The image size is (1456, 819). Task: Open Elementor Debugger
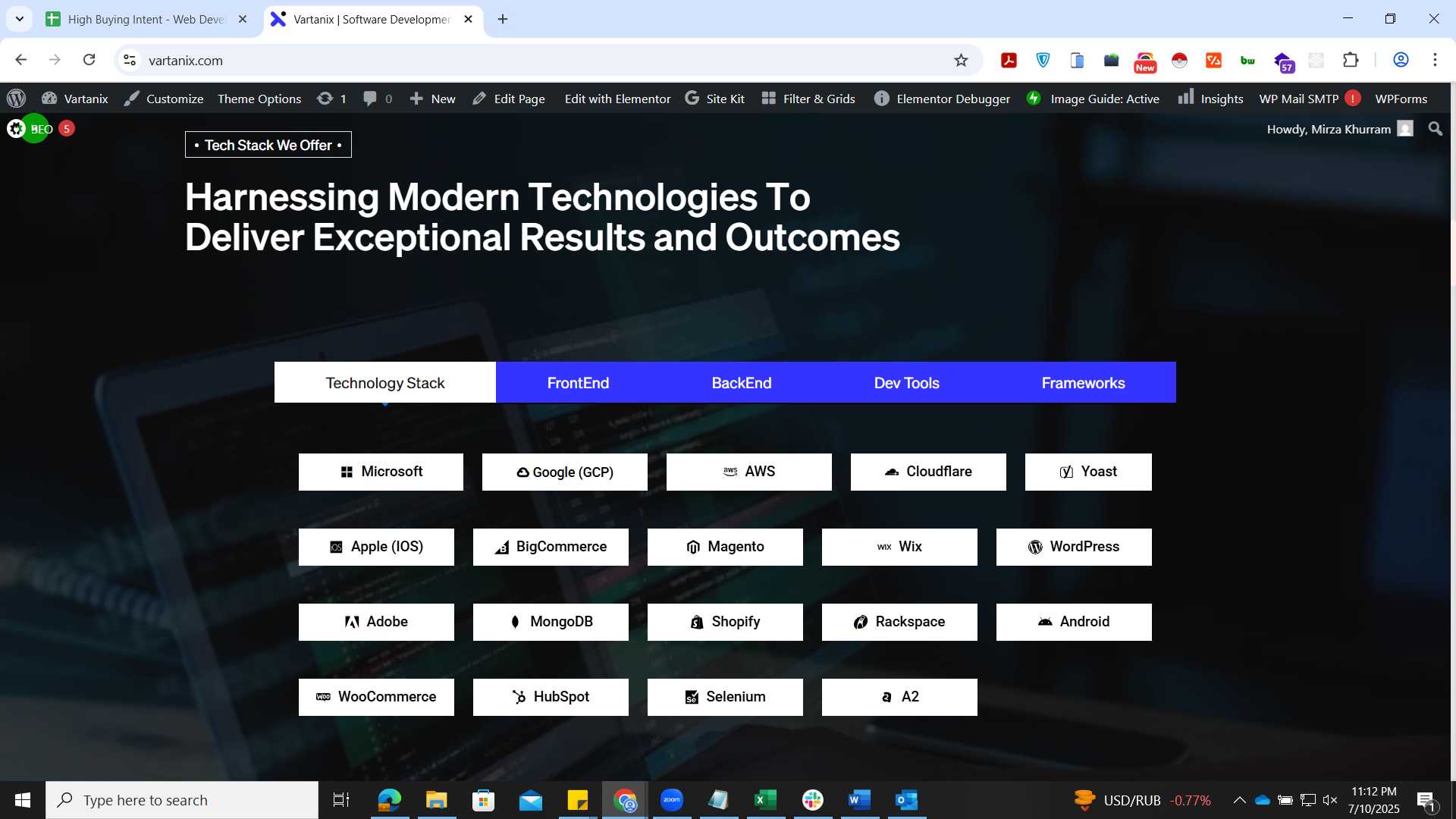click(x=942, y=99)
